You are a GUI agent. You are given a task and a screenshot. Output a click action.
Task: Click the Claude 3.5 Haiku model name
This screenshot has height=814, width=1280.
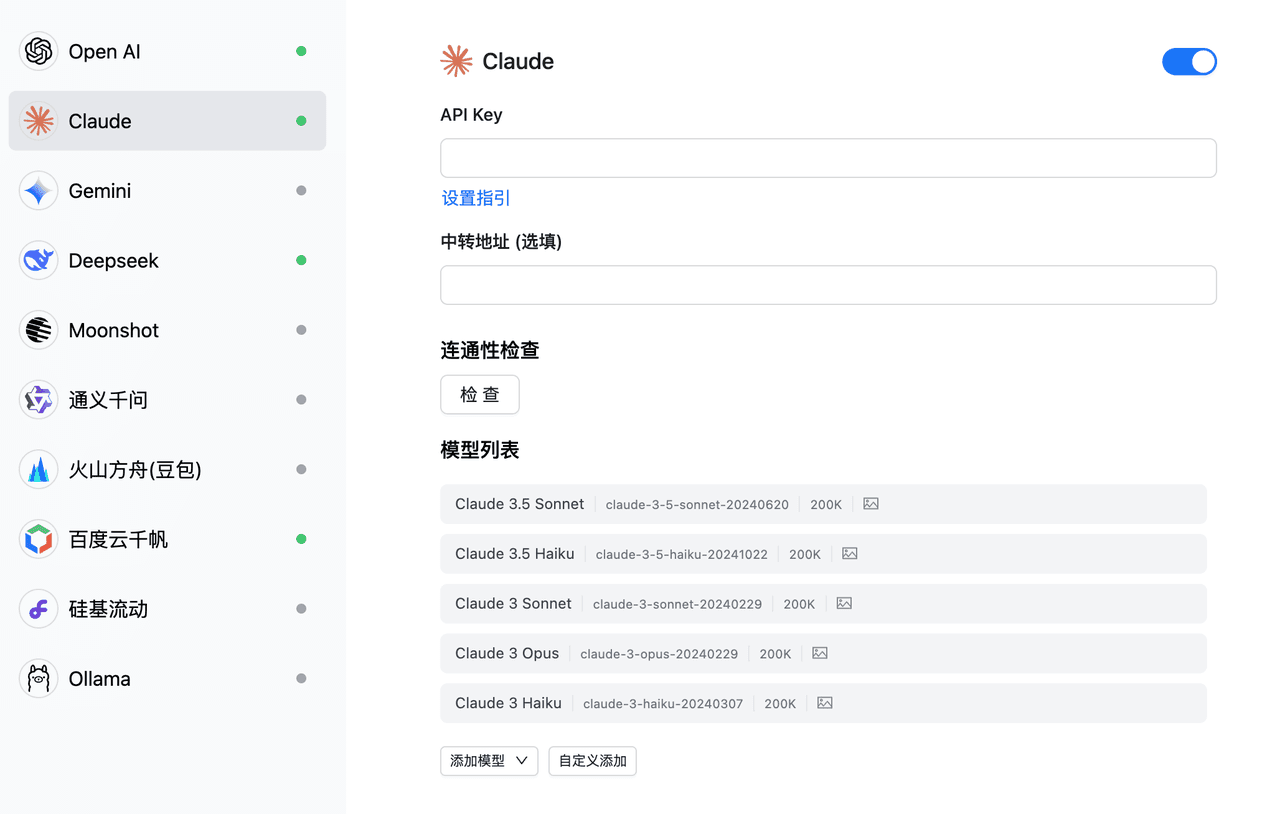[515, 554]
